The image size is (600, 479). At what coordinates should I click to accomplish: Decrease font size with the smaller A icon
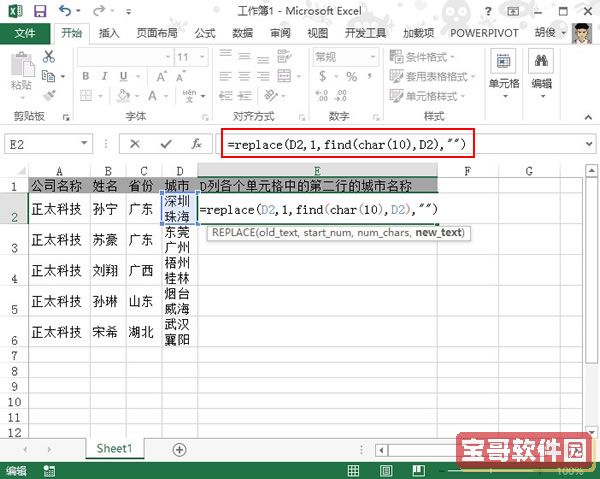[181, 77]
